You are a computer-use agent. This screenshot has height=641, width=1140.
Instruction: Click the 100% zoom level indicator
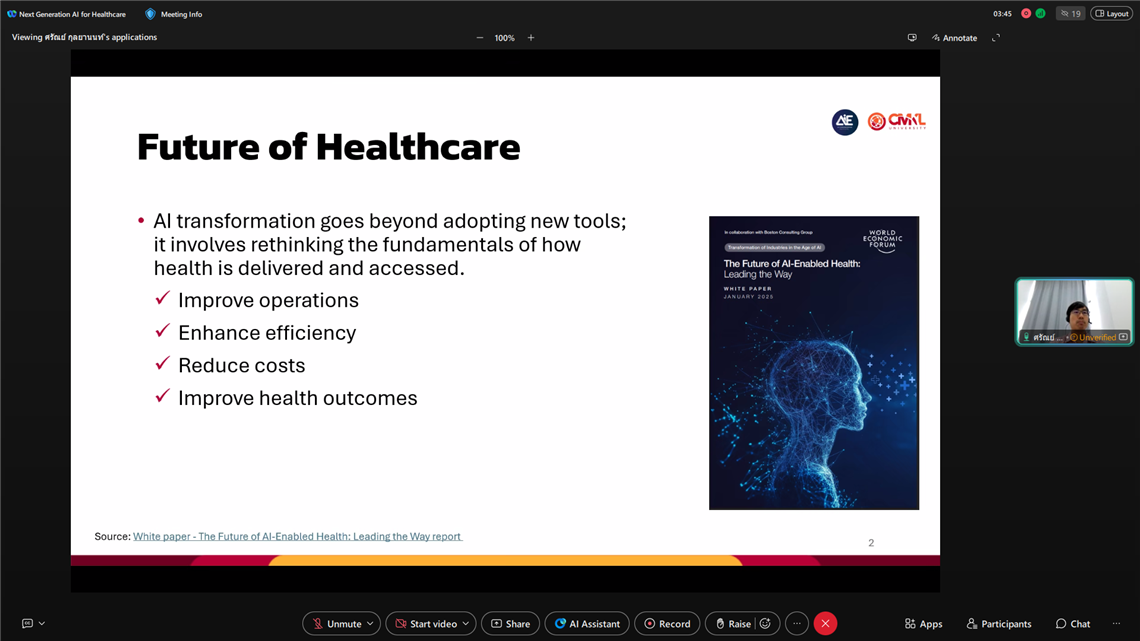click(505, 38)
